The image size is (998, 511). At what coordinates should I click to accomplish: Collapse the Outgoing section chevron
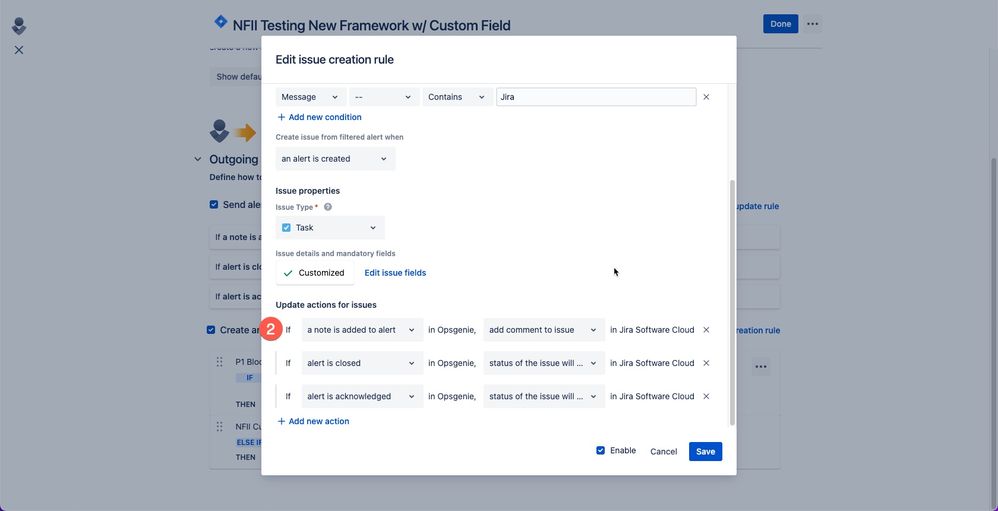[x=198, y=160]
